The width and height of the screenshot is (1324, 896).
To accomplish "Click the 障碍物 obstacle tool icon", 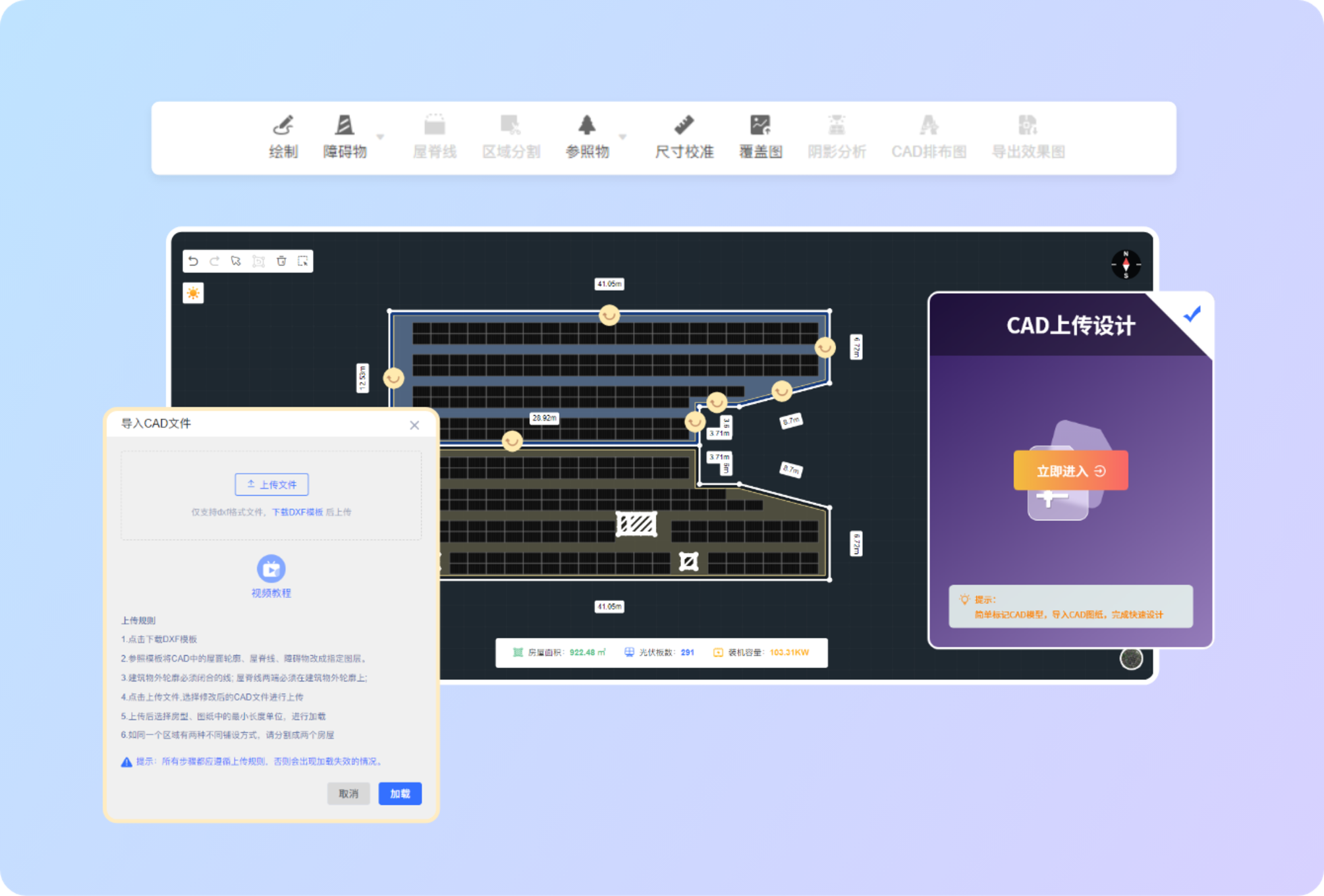I will point(345,126).
